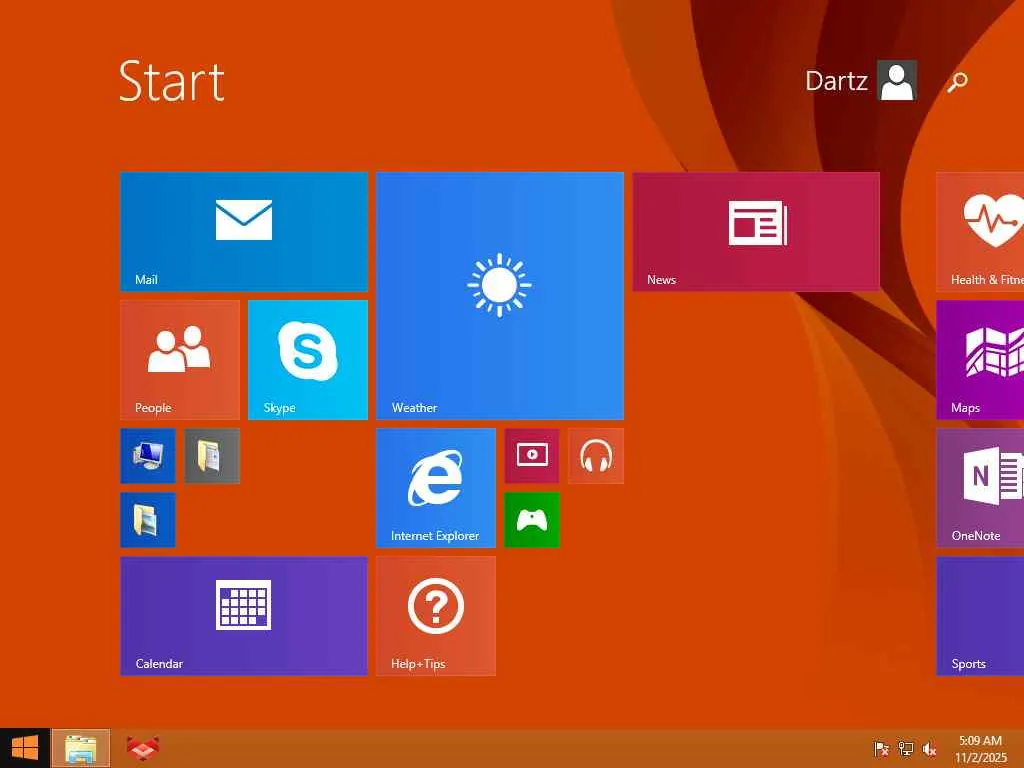
Task: Open the gray documents folder tile
Action: [212, 456]
